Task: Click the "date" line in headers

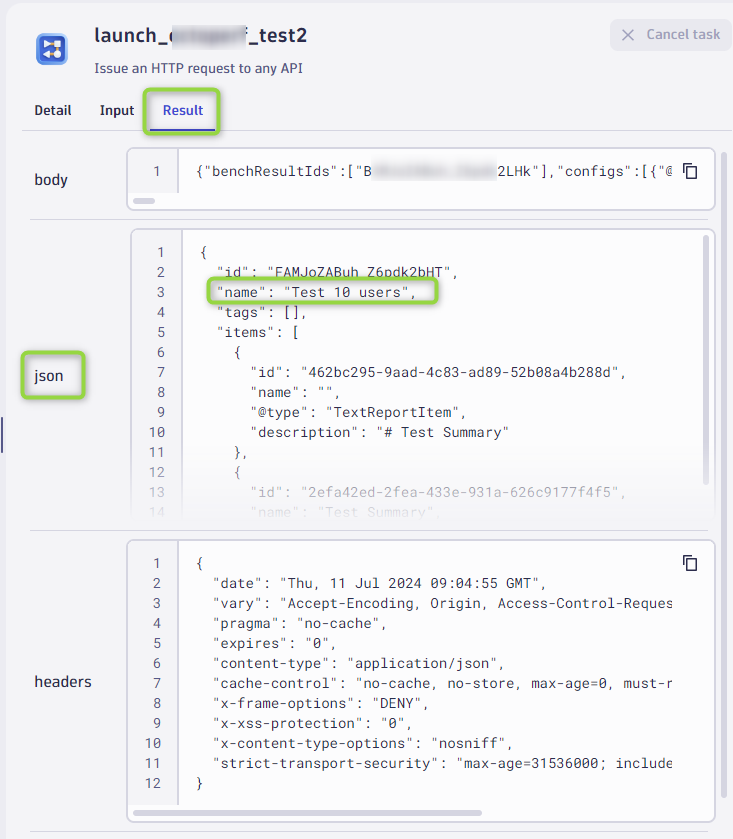Action: coord(380,583)
